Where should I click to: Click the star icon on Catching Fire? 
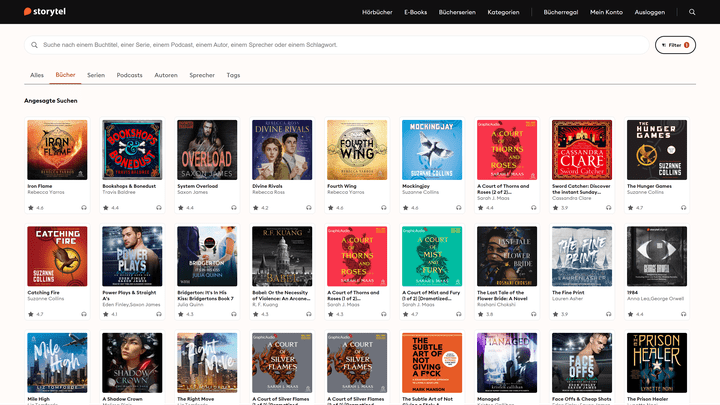[x=31, y=314]
